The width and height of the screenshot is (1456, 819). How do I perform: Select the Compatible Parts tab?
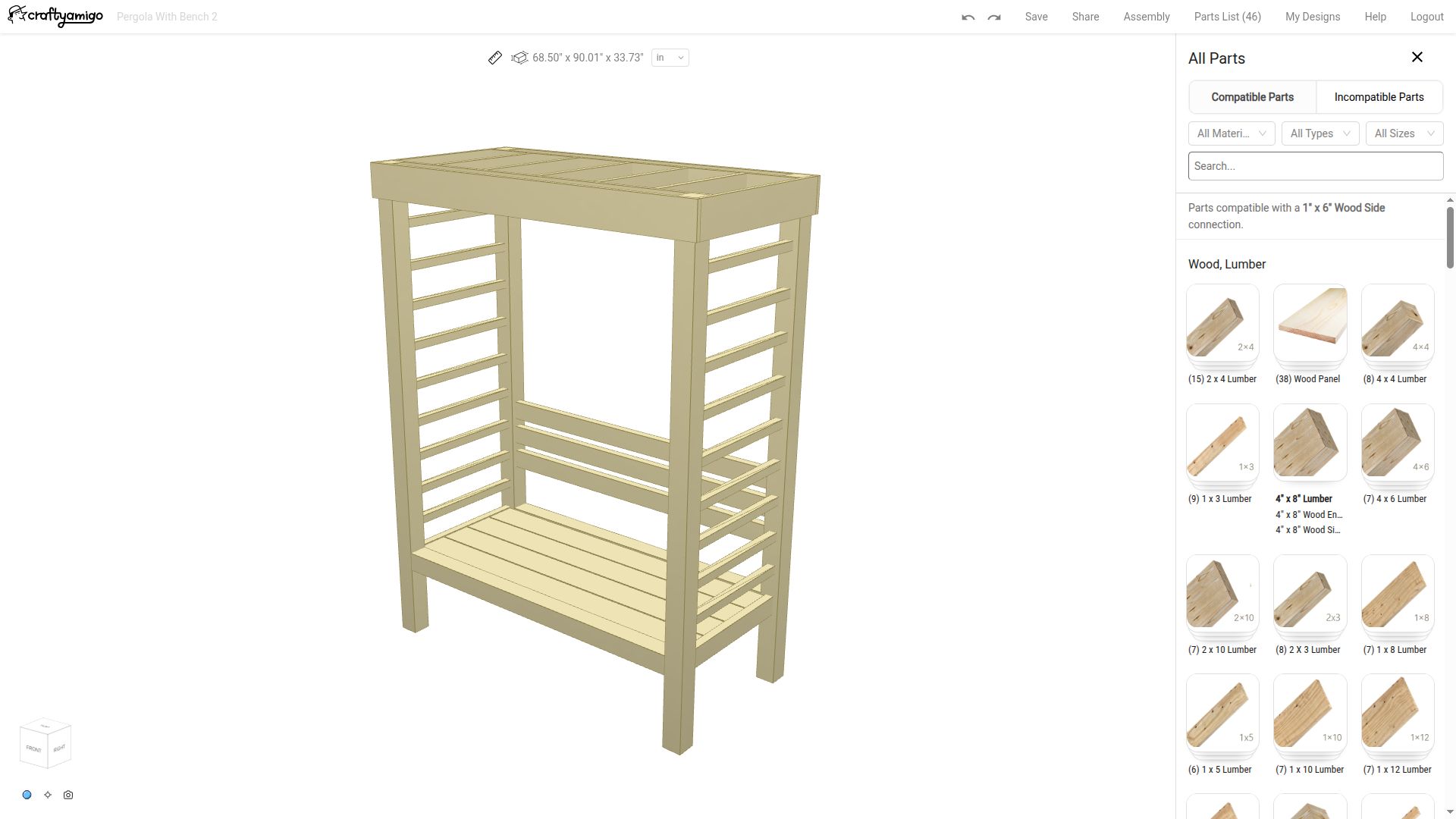coord(1252,97)
